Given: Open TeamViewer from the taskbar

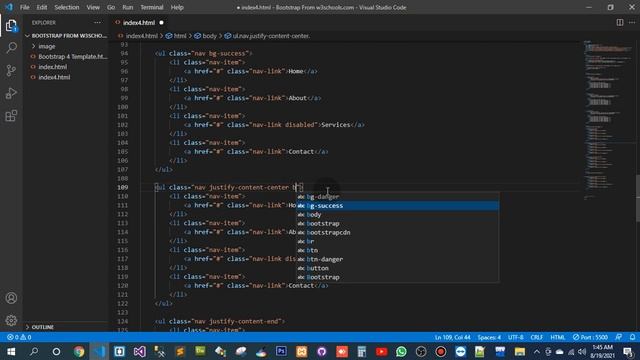Looking at the screenshot, I should click(460, 351).
